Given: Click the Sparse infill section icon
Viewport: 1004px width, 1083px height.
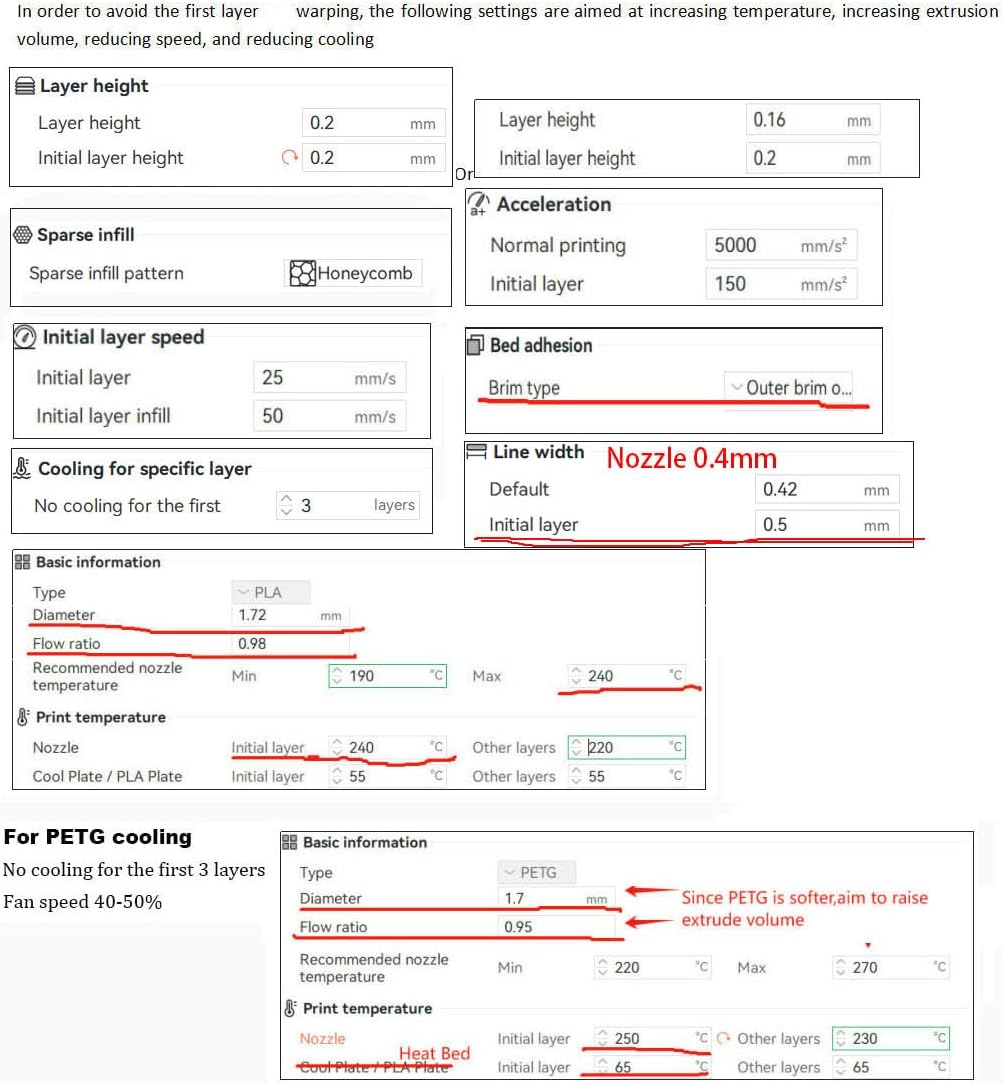Looking at the screenshot, I should tap(23, 235).
